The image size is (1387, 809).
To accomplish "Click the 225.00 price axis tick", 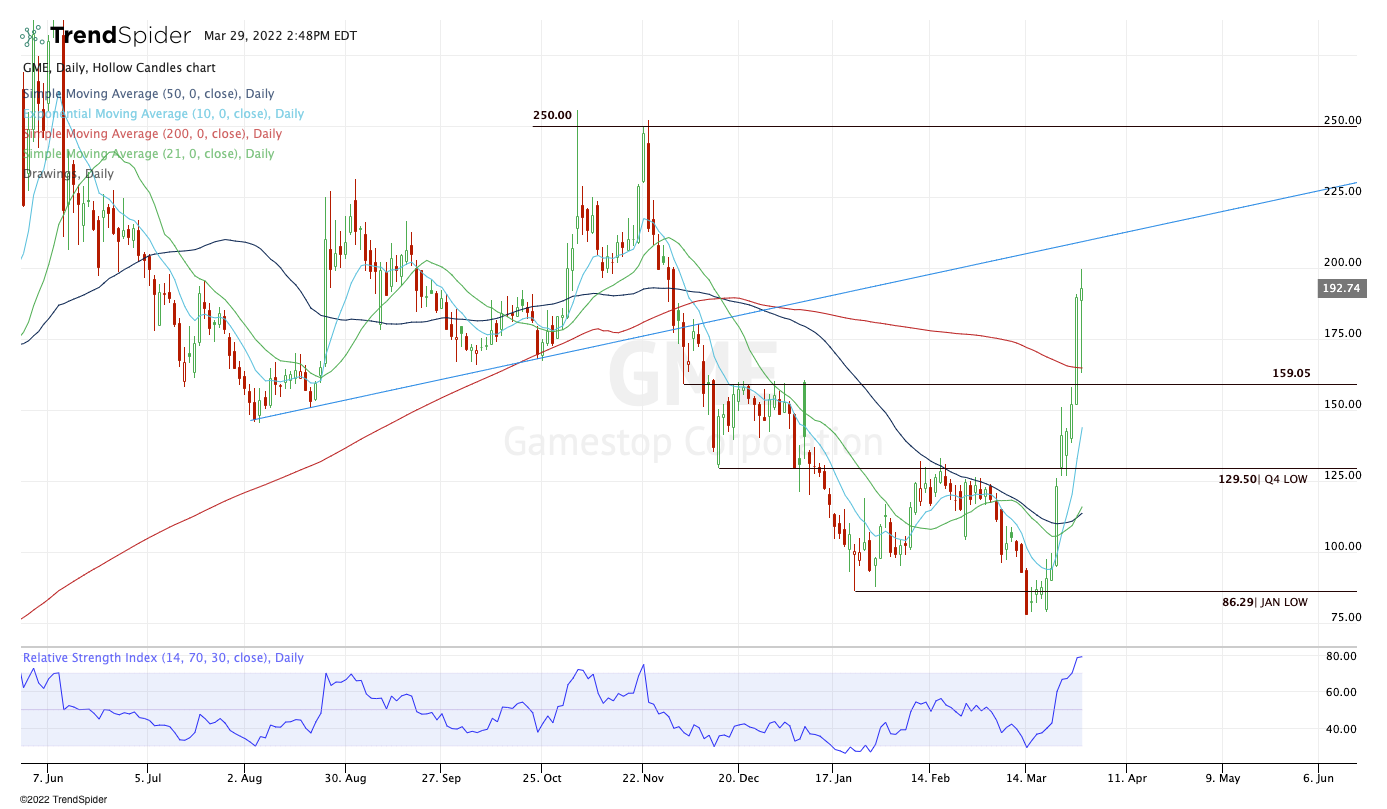I will click(x=1341, y=191).
